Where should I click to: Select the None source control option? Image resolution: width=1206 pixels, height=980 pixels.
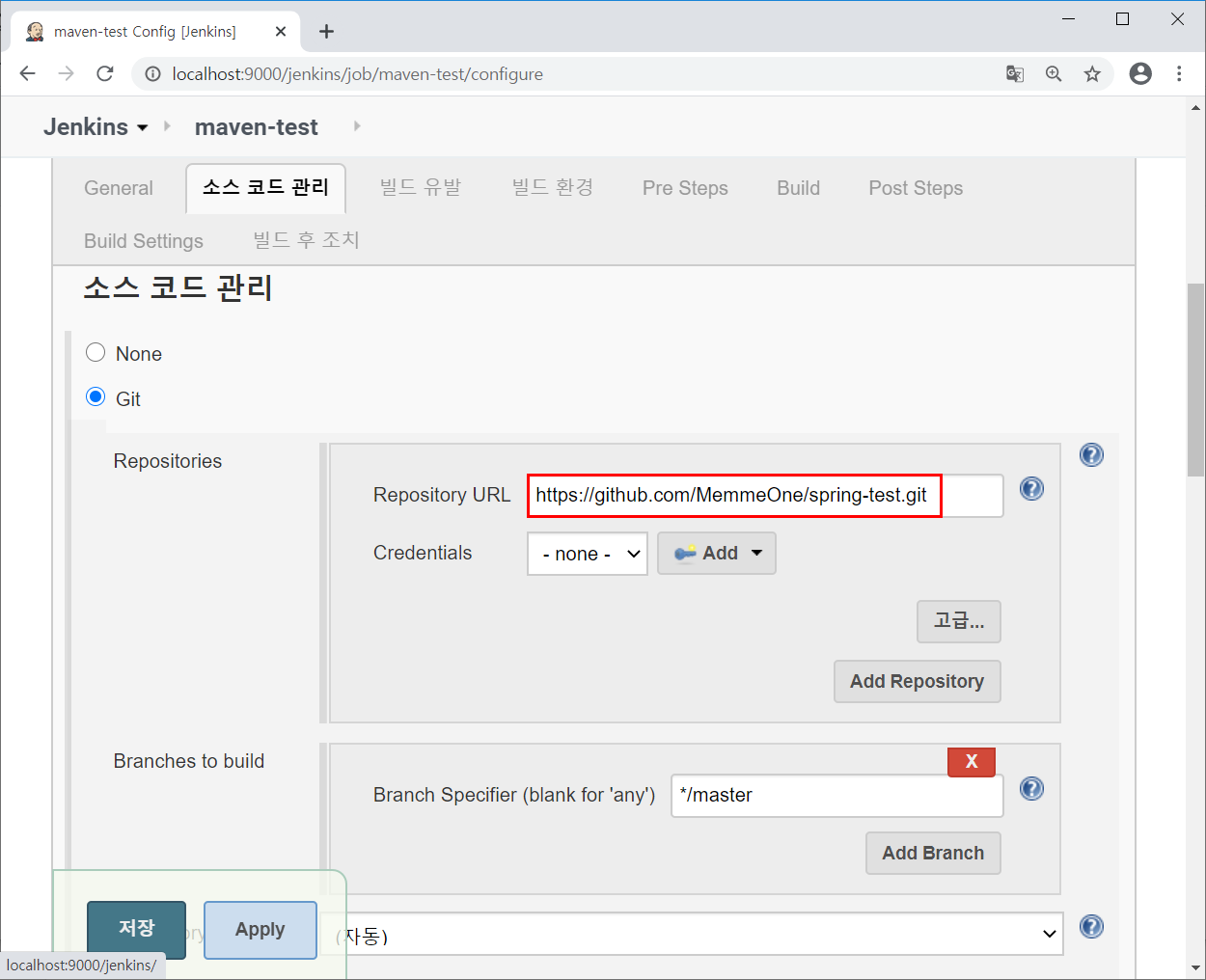coord(96,352)
